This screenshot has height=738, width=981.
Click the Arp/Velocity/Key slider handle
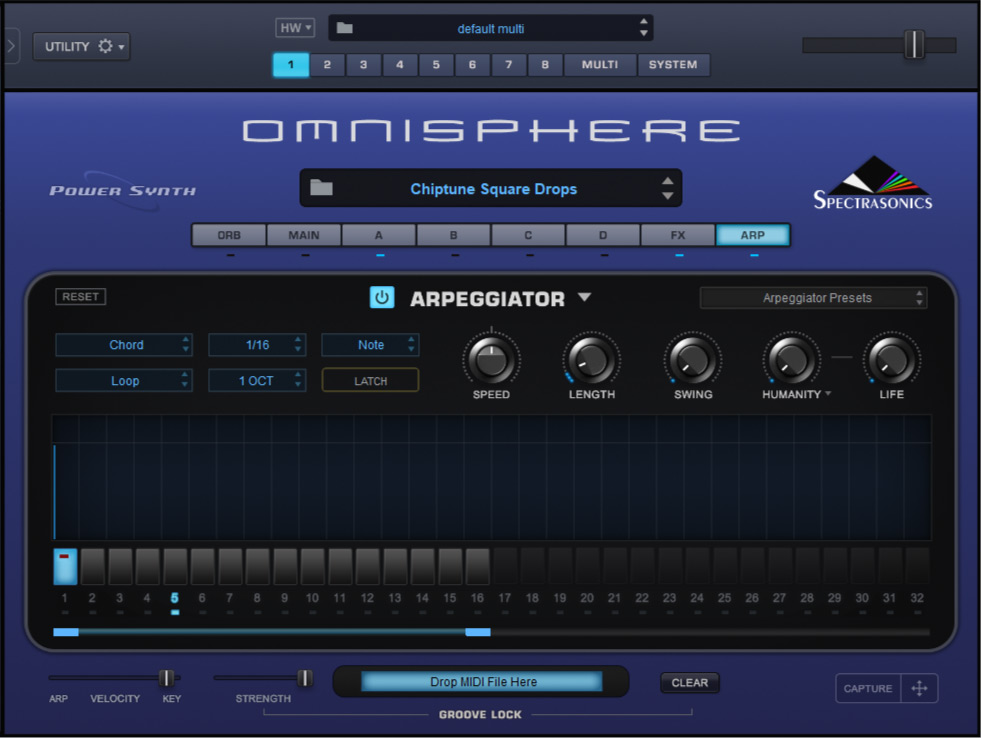click(166, 678)
